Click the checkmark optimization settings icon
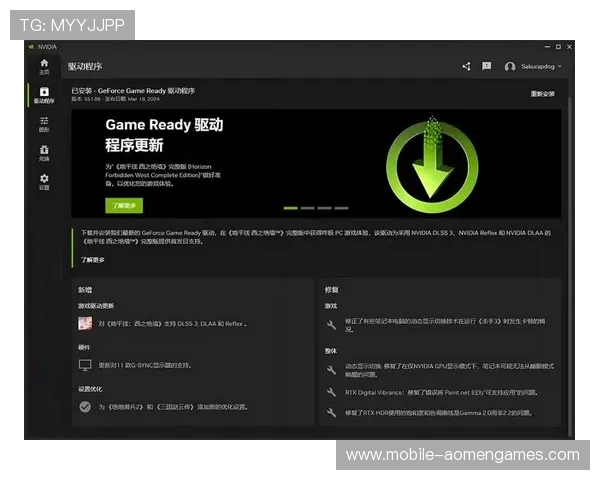The width and height of the screenshot is (600, 480). [85, 407]
